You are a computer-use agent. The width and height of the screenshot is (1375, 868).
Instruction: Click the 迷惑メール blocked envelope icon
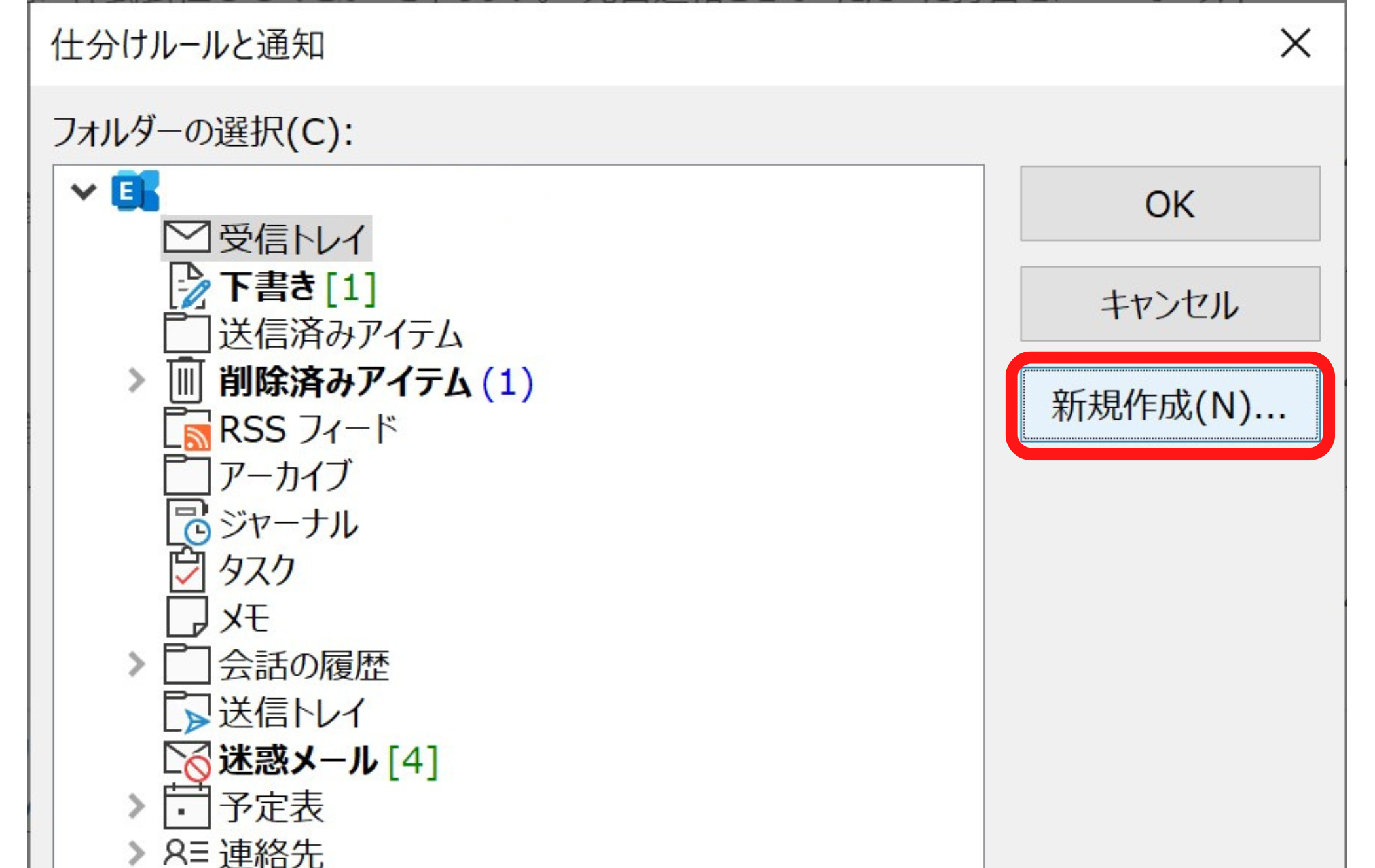[x=187, y=761]
